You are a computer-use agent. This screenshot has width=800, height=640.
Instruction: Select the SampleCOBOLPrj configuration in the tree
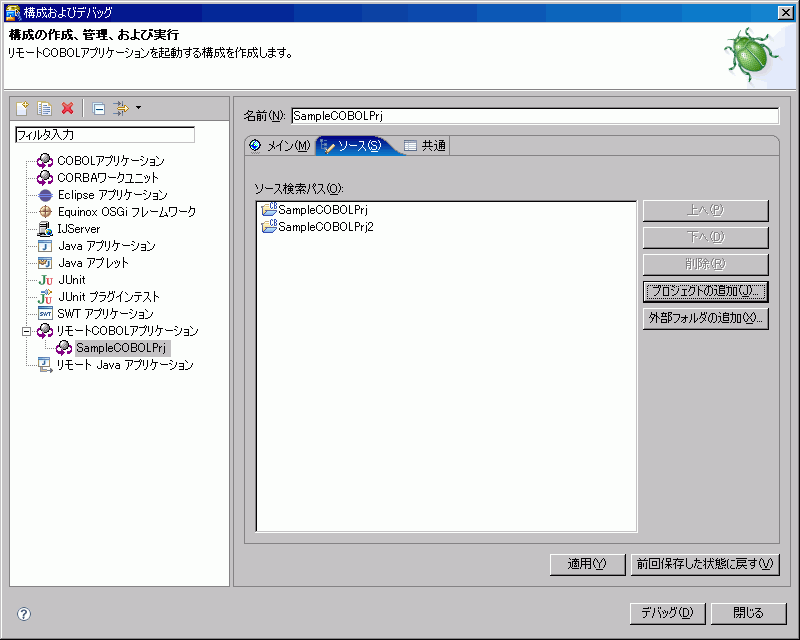(121, 348)
